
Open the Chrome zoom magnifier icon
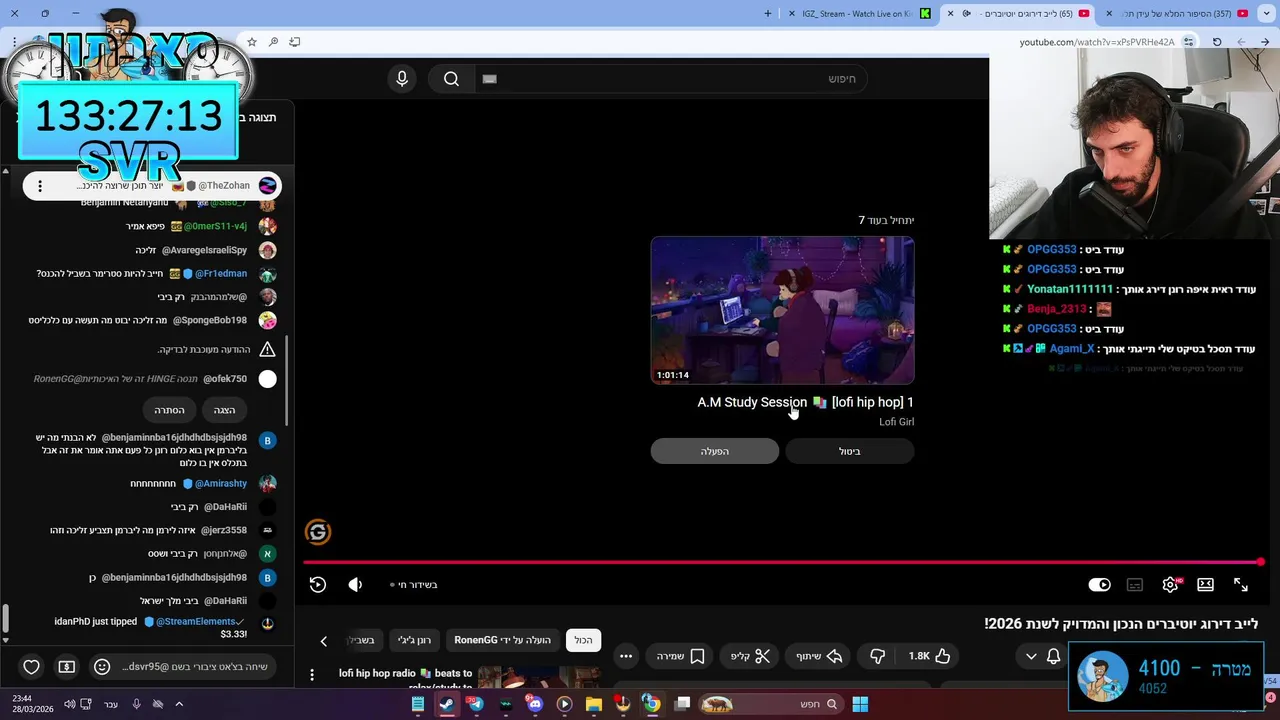point(273,42)
